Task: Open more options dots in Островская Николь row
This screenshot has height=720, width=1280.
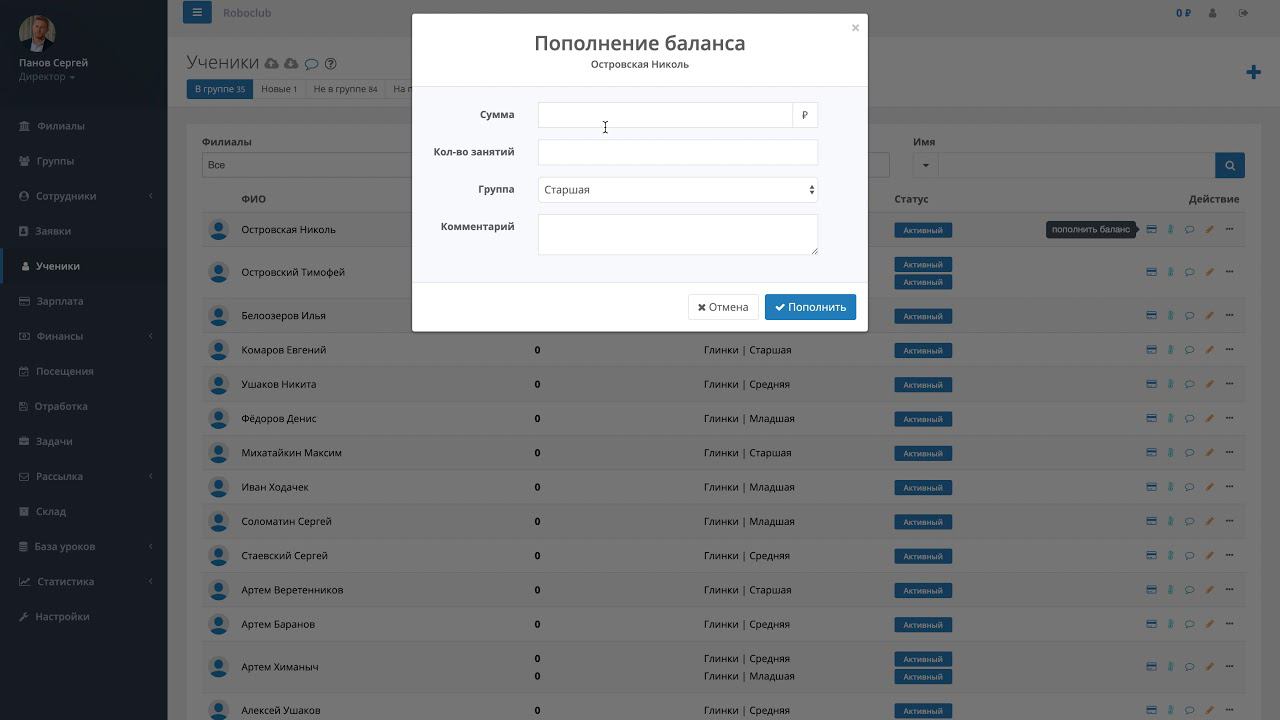Action: pyautogui.click(x=1229, y=229)
